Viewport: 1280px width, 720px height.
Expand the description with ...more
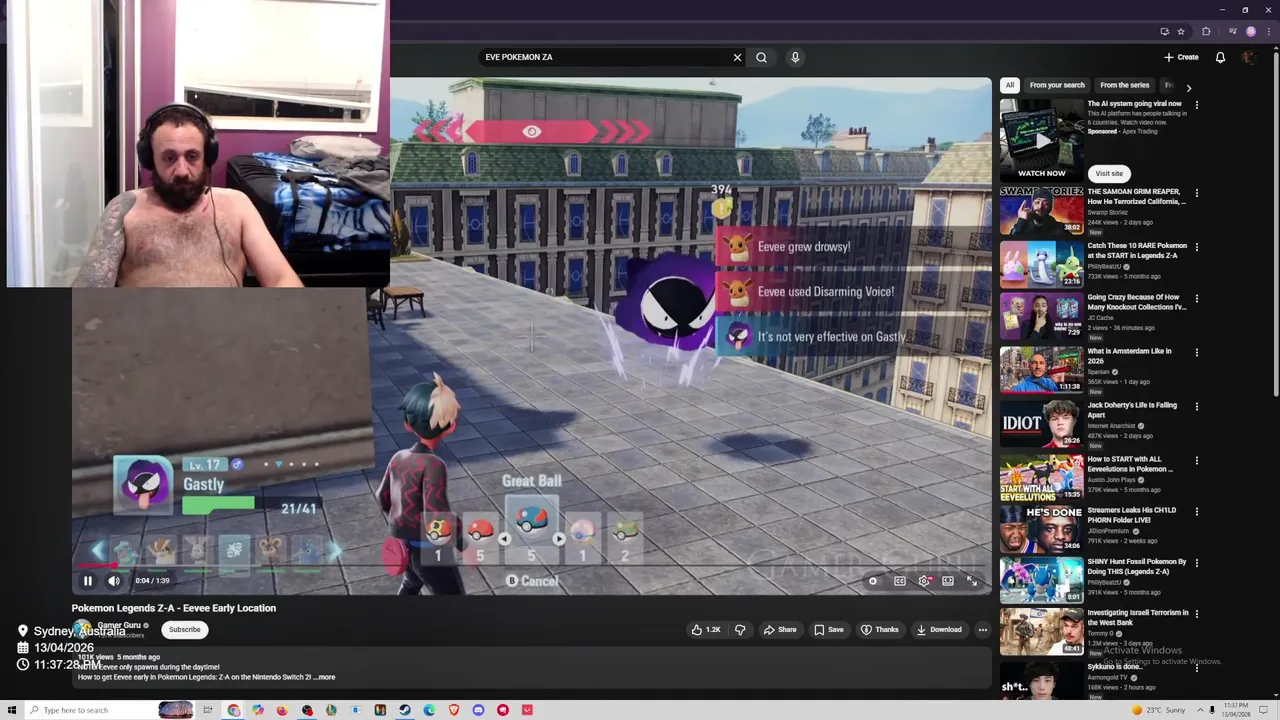[324, 677]
